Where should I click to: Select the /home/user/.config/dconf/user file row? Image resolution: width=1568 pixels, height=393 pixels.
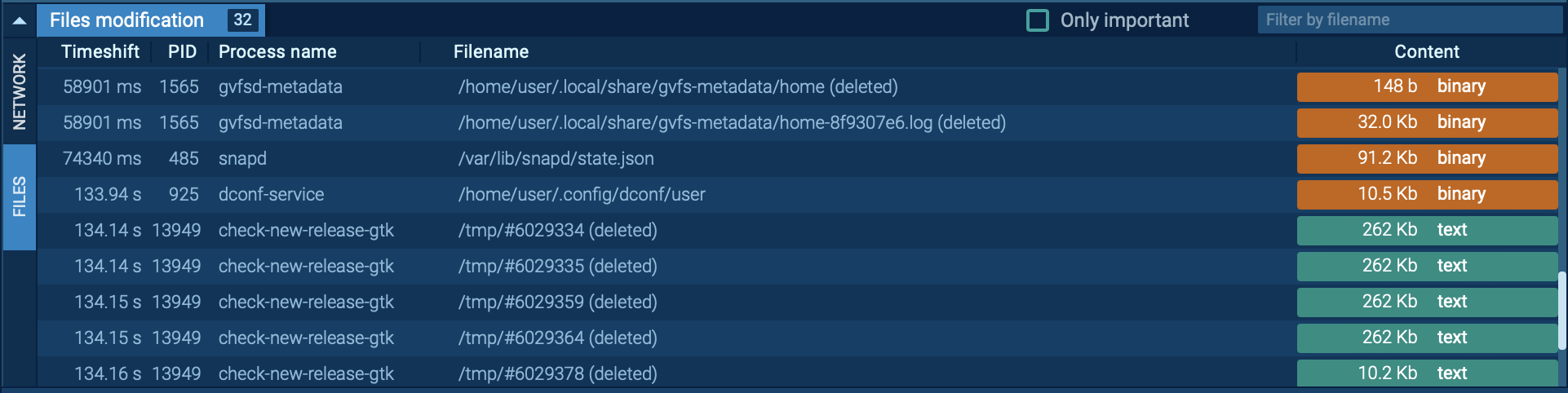pos(581,194)
